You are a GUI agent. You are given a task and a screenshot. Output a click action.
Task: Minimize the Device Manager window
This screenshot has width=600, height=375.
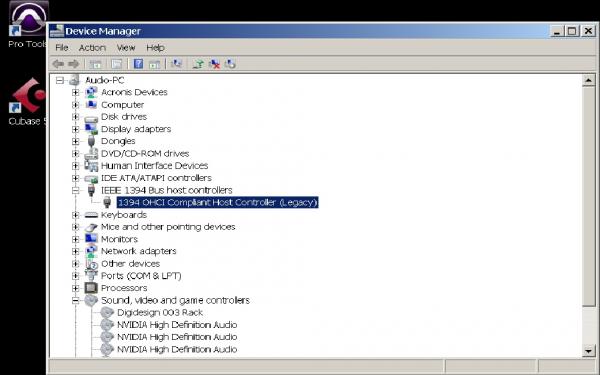(558, 31)
